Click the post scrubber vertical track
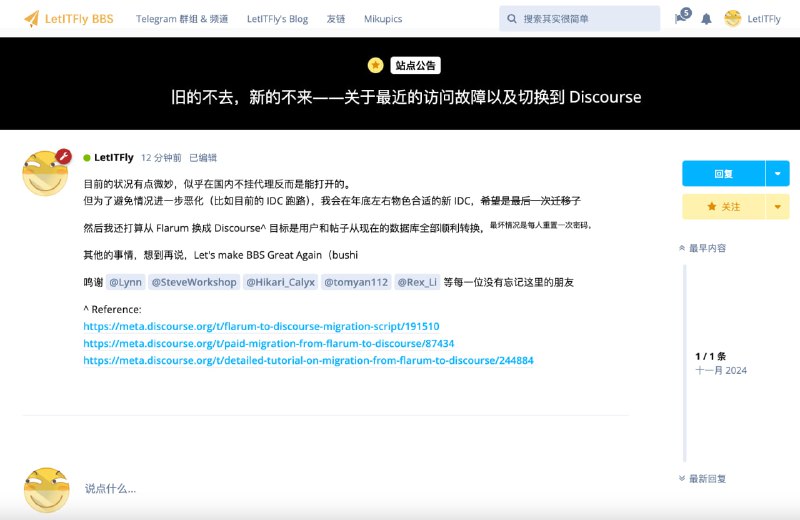The image size is (800, 520). click(x=685, y=363)
